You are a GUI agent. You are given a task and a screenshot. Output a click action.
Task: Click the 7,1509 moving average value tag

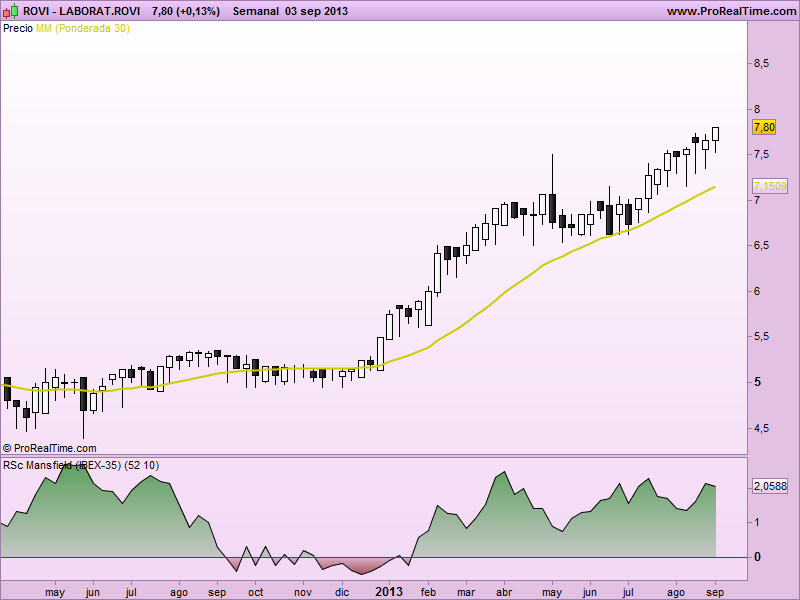point(770,186)
